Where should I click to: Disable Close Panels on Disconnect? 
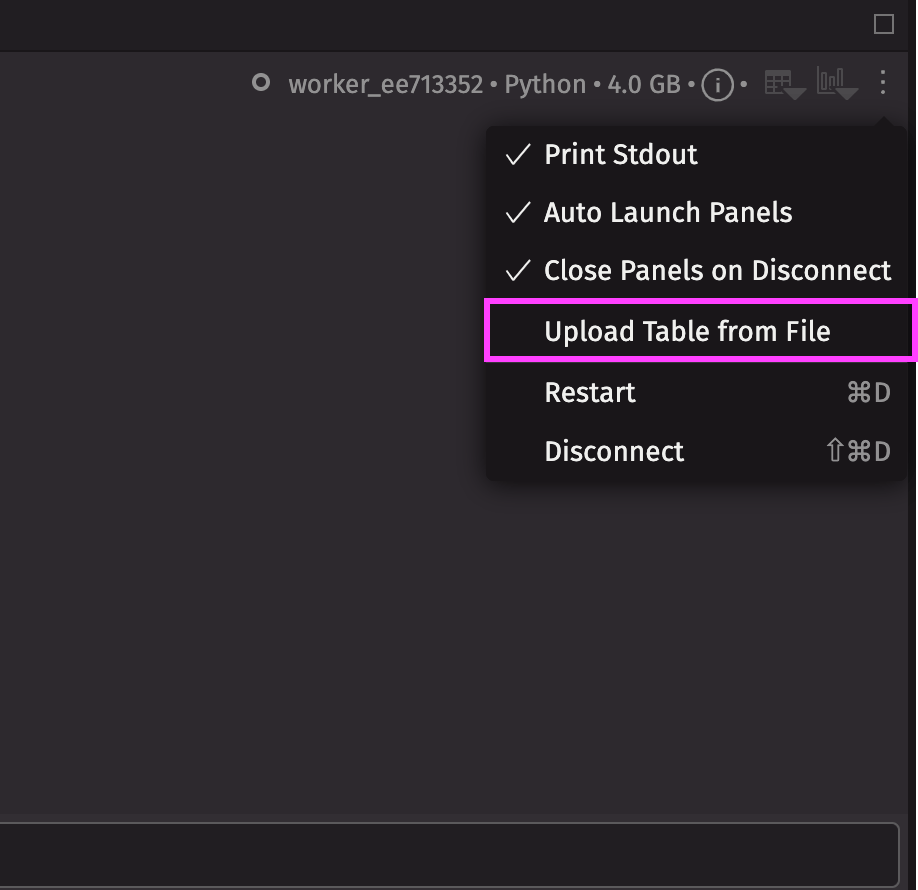pyautogui.click(x=716, y=271)
